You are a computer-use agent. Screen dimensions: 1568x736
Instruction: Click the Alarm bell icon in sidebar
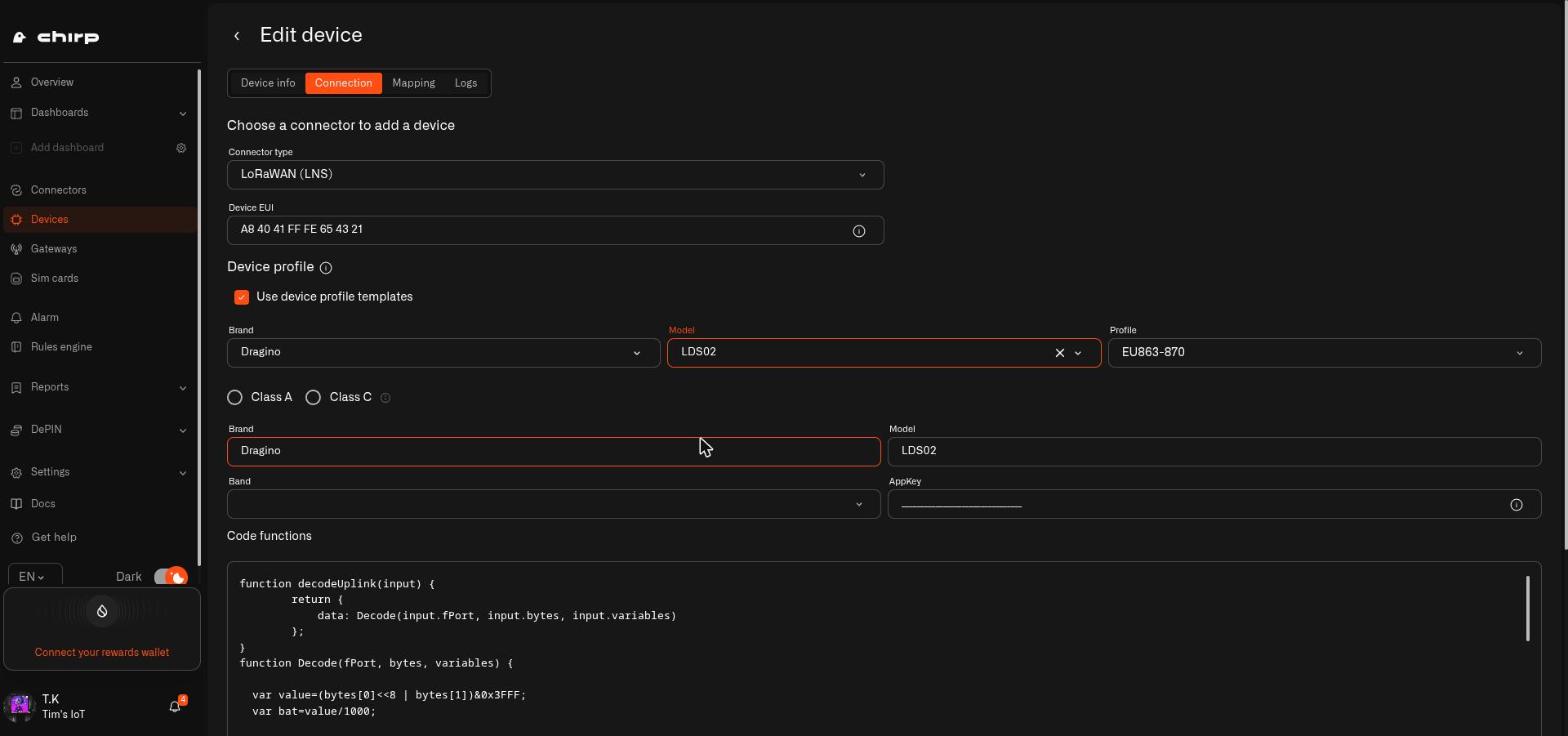coord(16,318)
